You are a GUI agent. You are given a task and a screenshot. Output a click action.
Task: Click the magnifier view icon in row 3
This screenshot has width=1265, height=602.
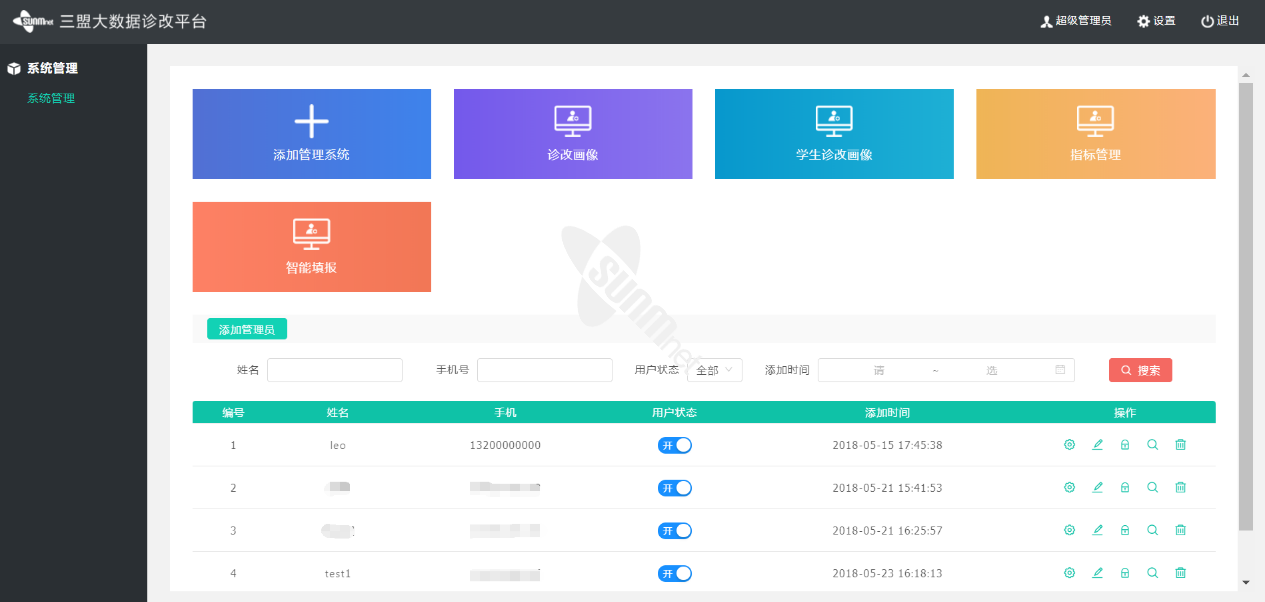[1152, 530]
